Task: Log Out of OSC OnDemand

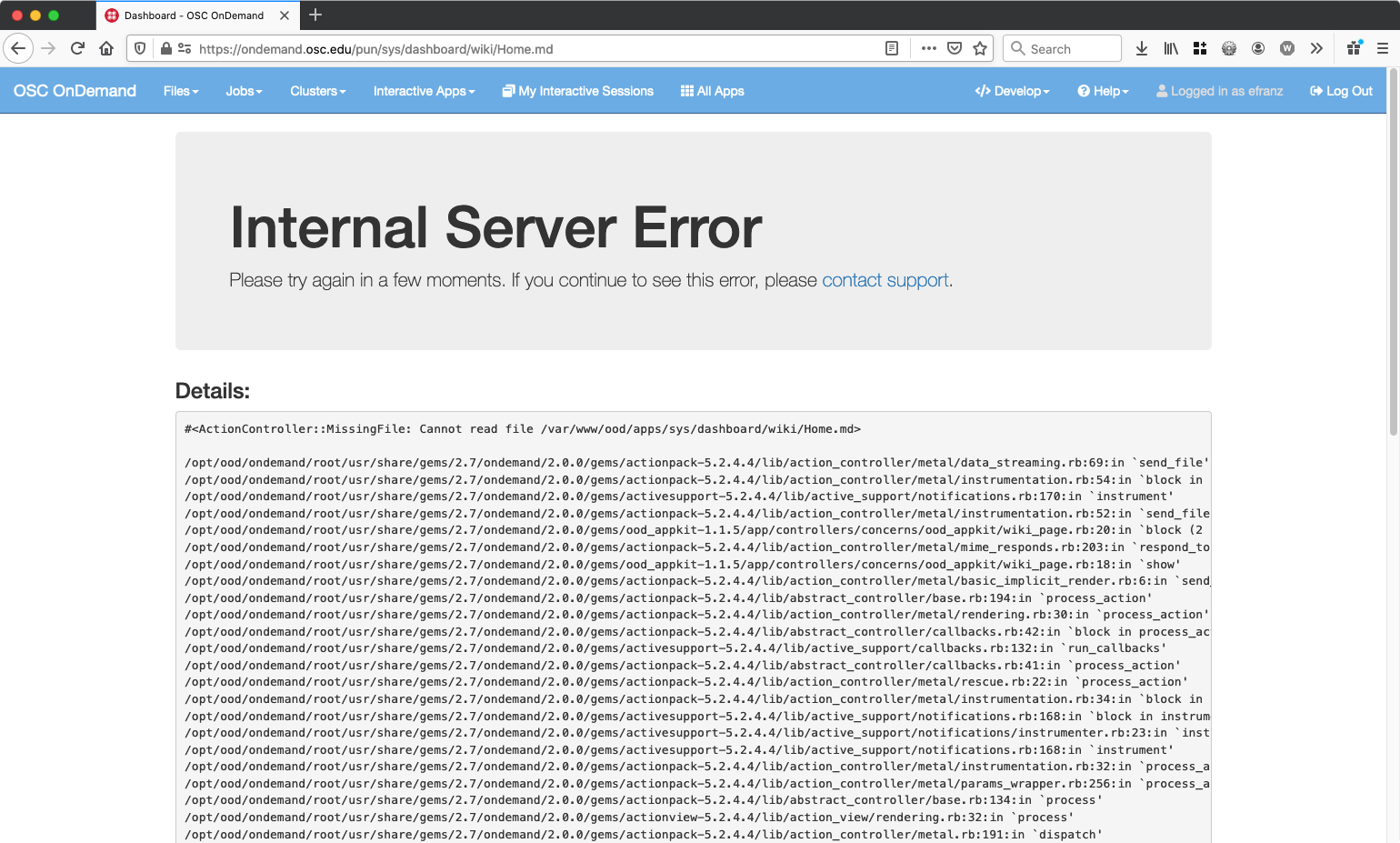Action: 1341,90
